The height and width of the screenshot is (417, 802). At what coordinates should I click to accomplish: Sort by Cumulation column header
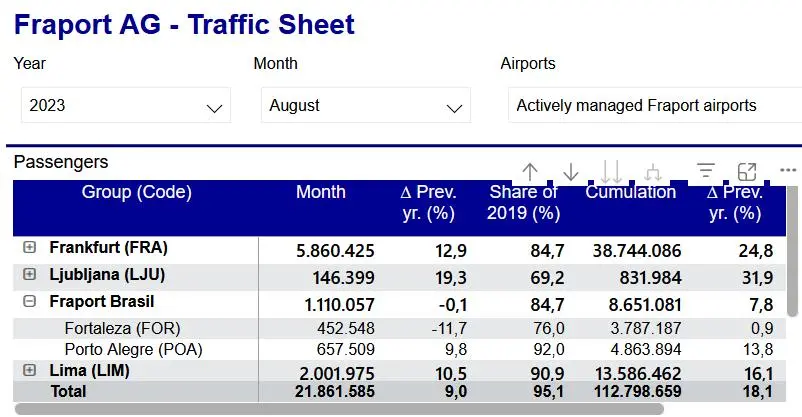click(x=631, y=192)
